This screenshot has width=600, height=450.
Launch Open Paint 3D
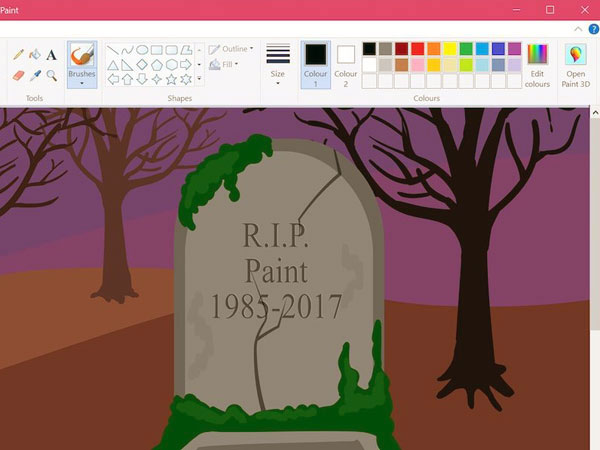pyautogui.click(x=576, y=66)
